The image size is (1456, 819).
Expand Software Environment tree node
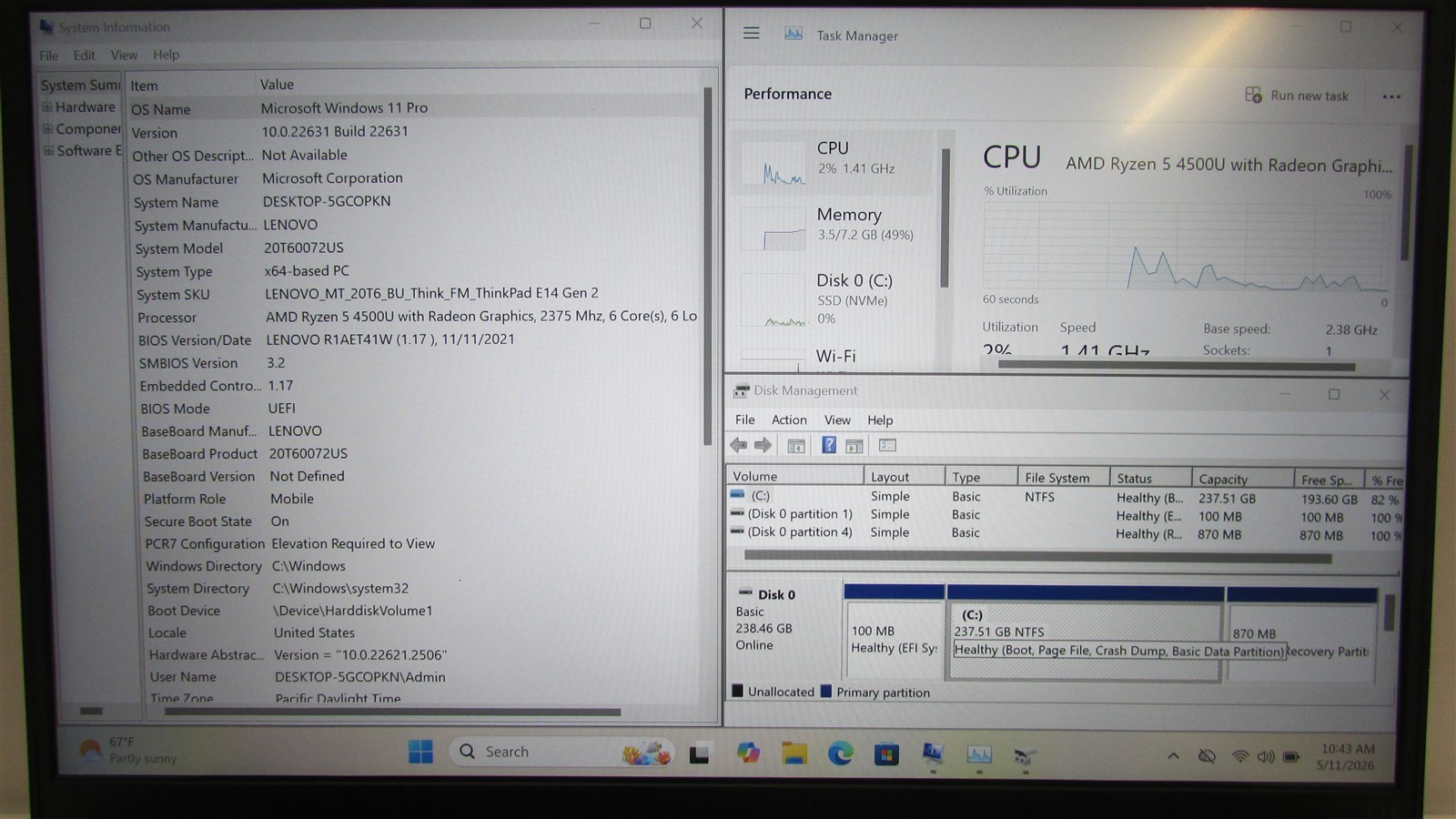tap(49, 150)
